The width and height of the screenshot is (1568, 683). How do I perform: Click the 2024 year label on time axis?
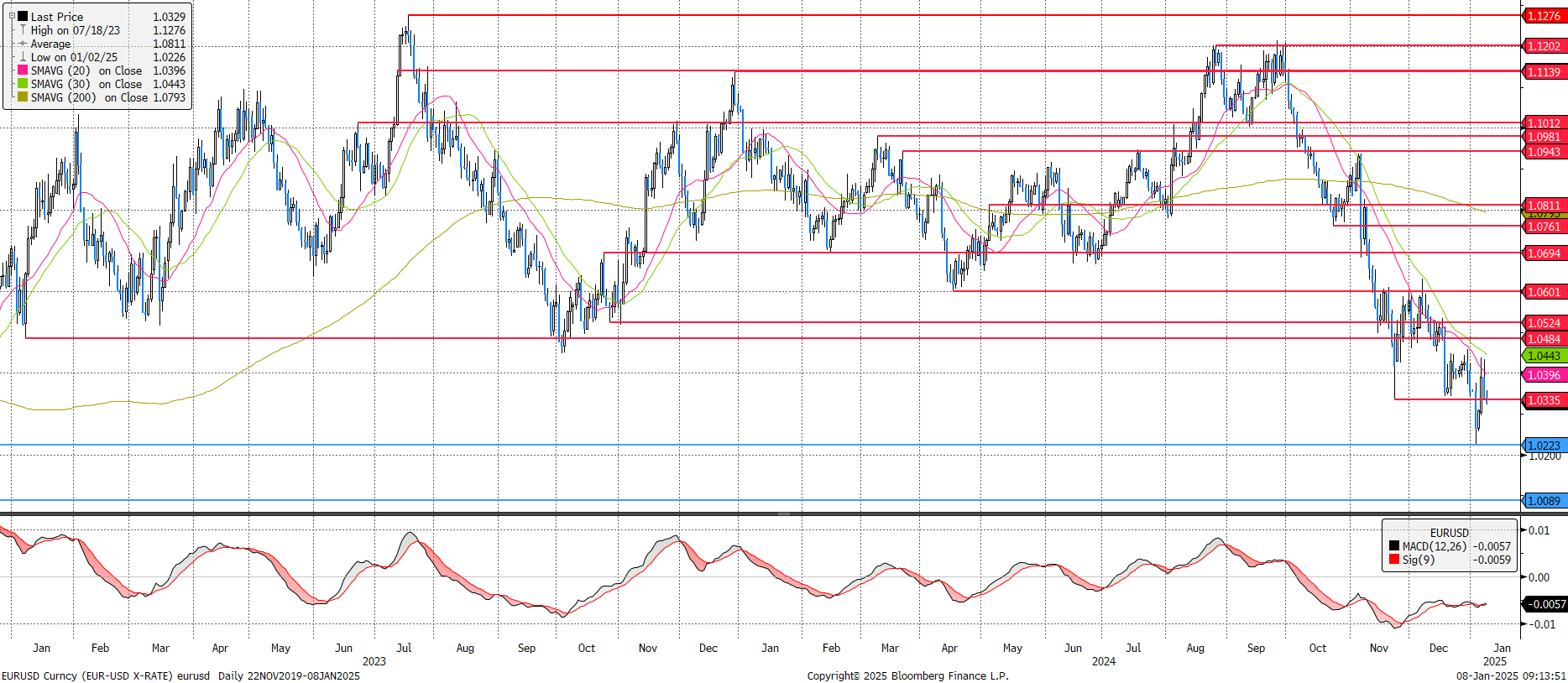(x=1104, y=661)
